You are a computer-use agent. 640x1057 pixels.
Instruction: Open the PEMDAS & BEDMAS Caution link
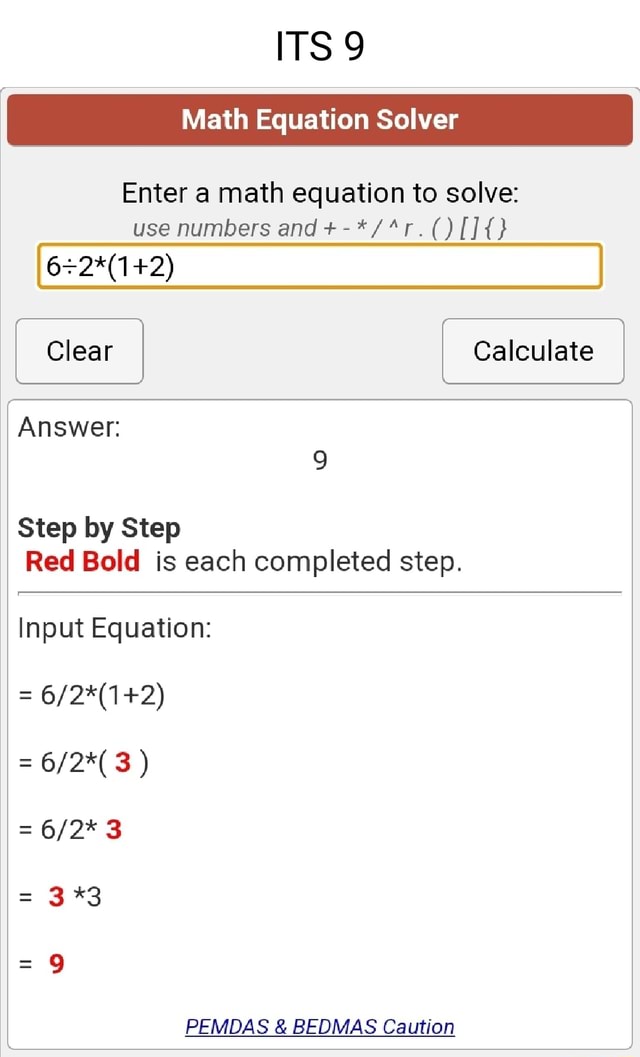click(320, 1027)
